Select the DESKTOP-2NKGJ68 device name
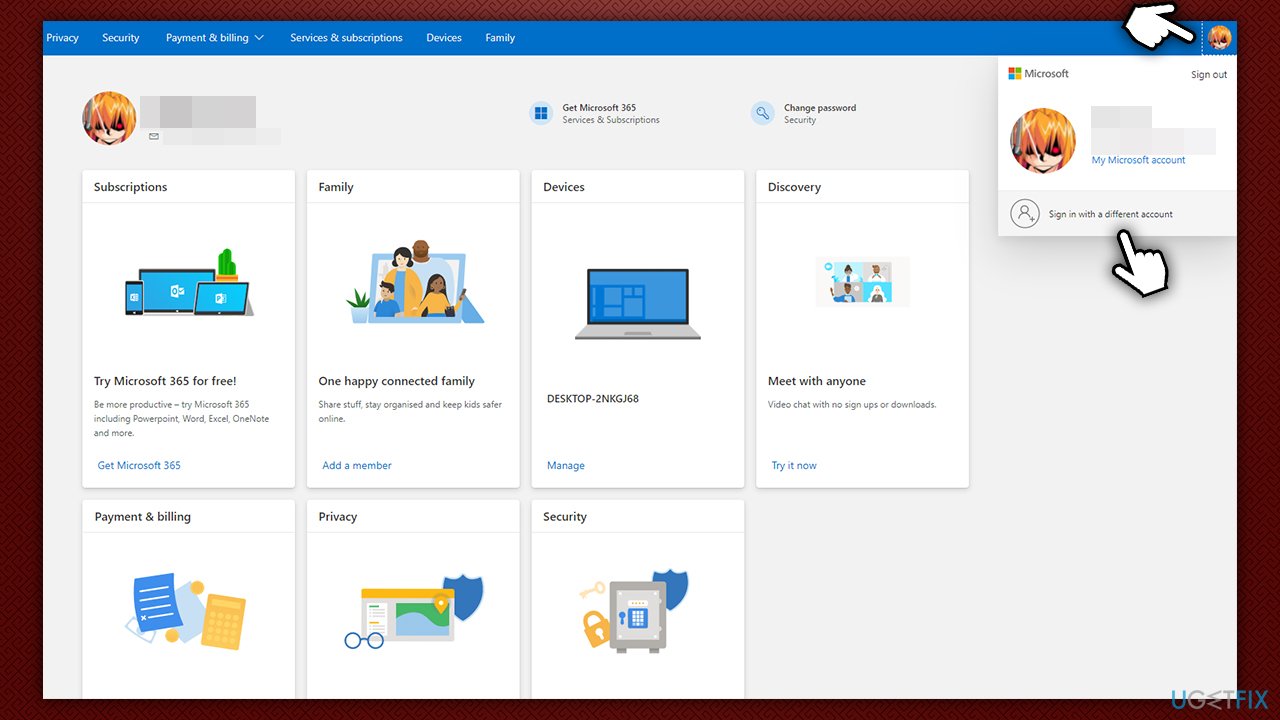The width and height of the screenshot is (1280, 720). point(593,399)
